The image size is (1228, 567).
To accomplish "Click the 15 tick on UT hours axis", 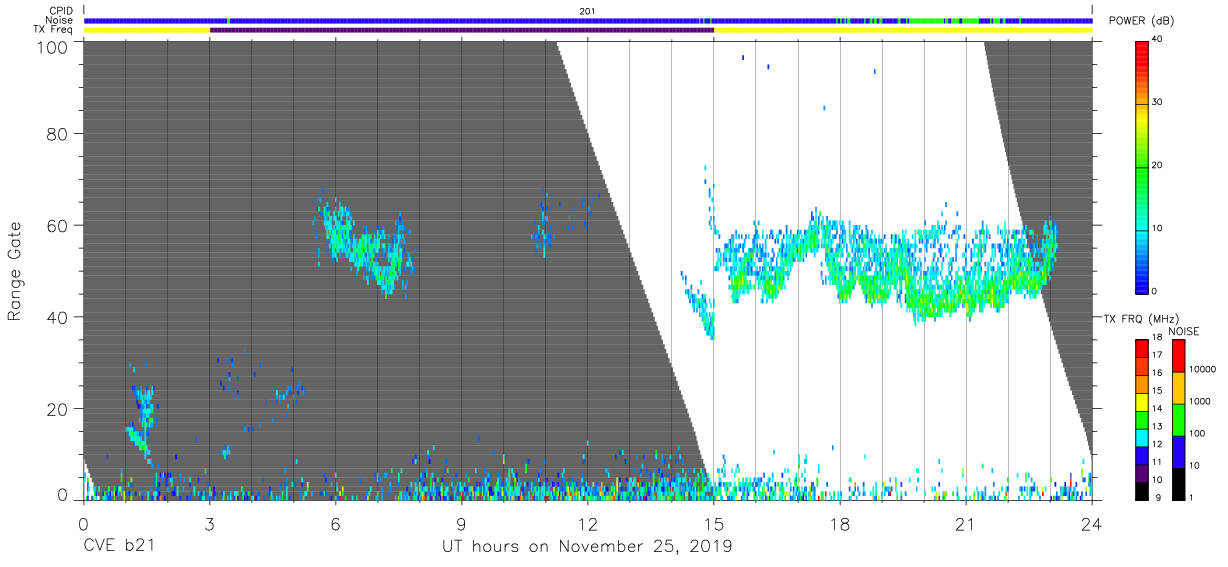I will [714, 523].
